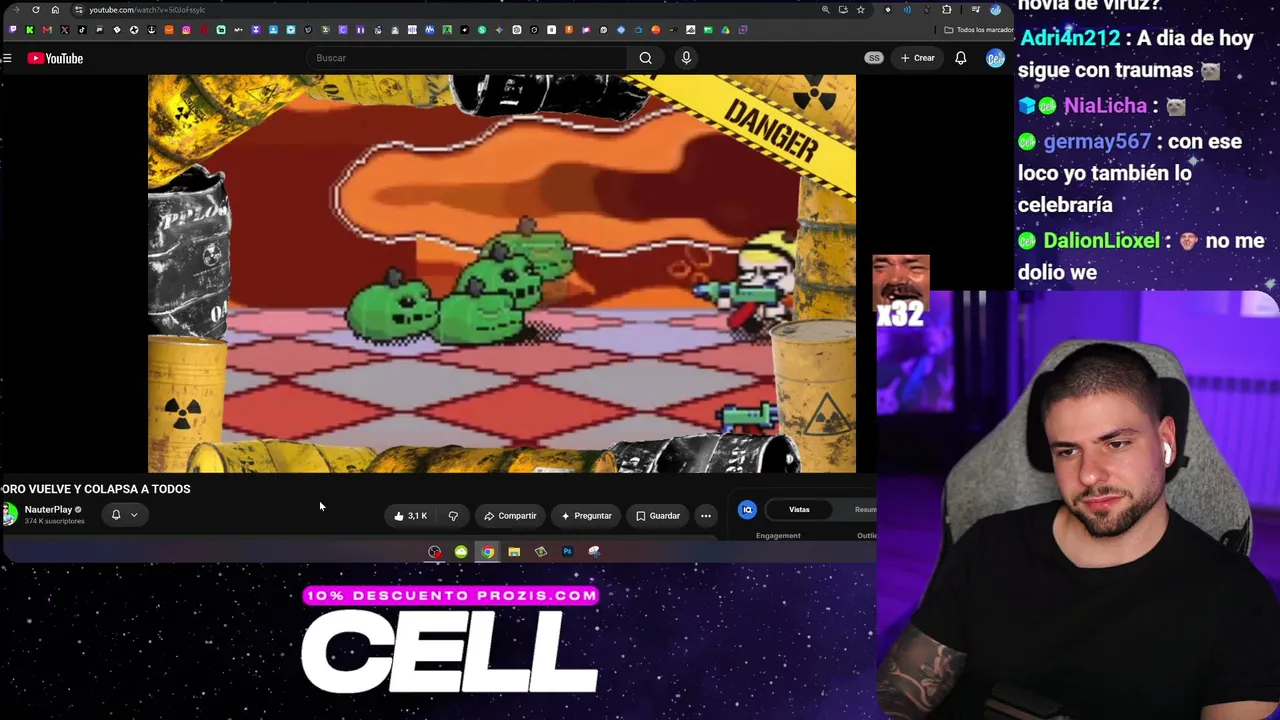Open the Google Drive bookmark
1280x720 pixels.
point(725,30)
